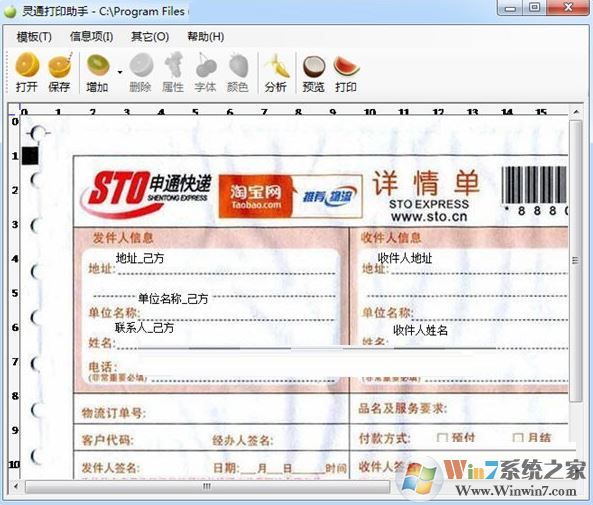593x505 pixels.
Task: Add an item with the kiwi 增加 icon
Action: click(x=98, y=72)
